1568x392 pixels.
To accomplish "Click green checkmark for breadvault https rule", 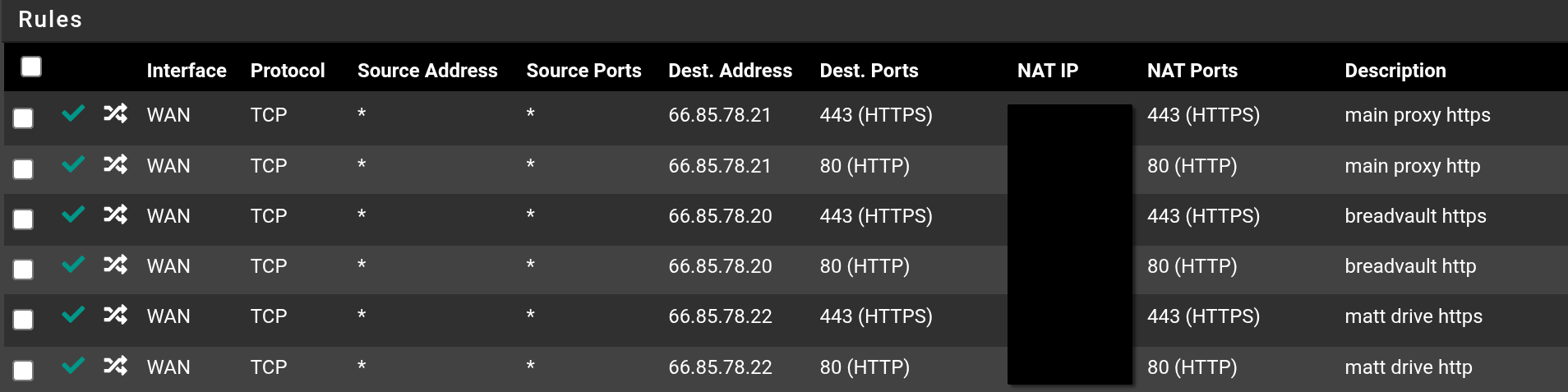I will [x=73, y=214].
